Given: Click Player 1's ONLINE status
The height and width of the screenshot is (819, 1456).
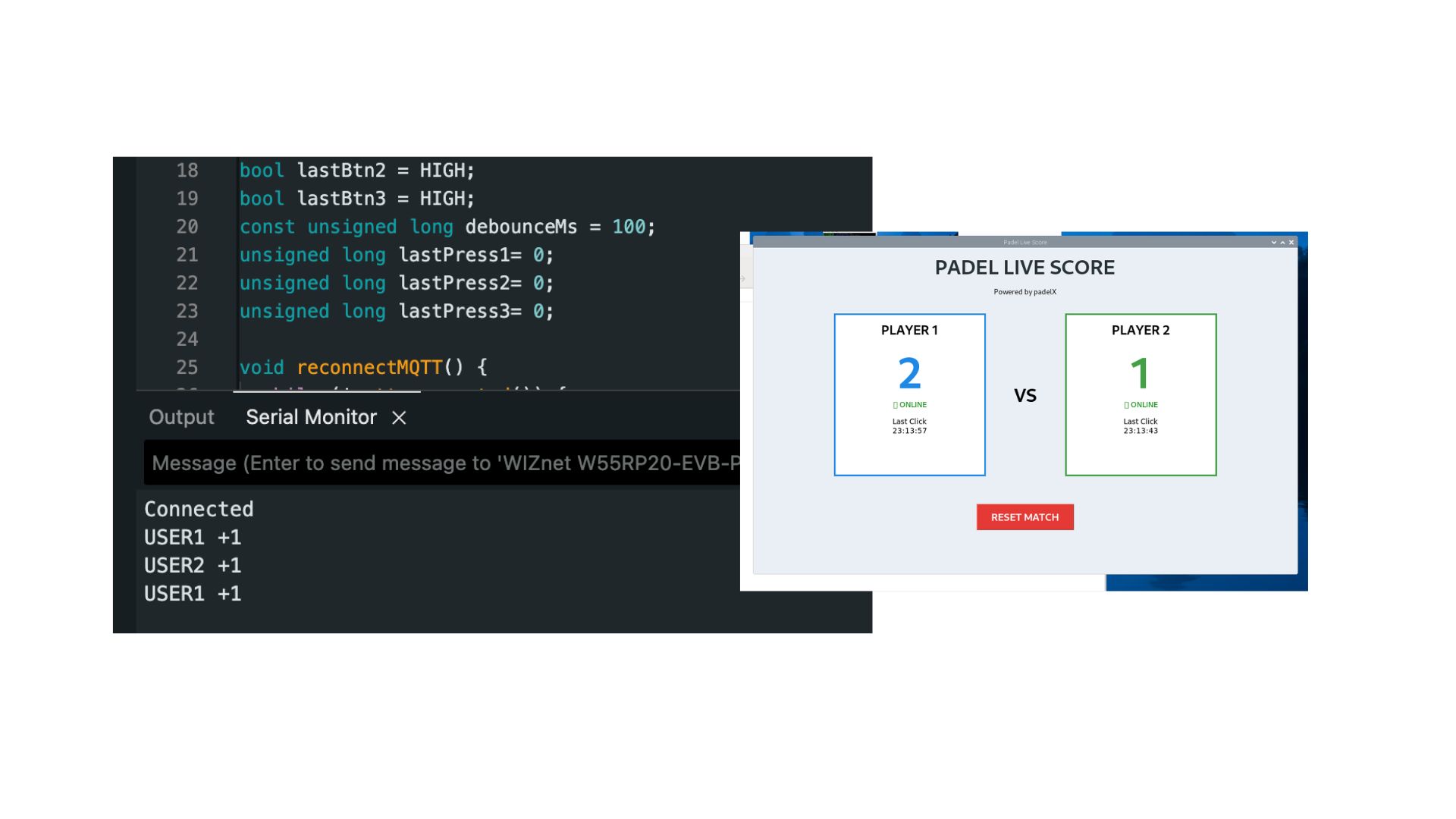Looking at the screenshot, I should [x=909, y=405].
